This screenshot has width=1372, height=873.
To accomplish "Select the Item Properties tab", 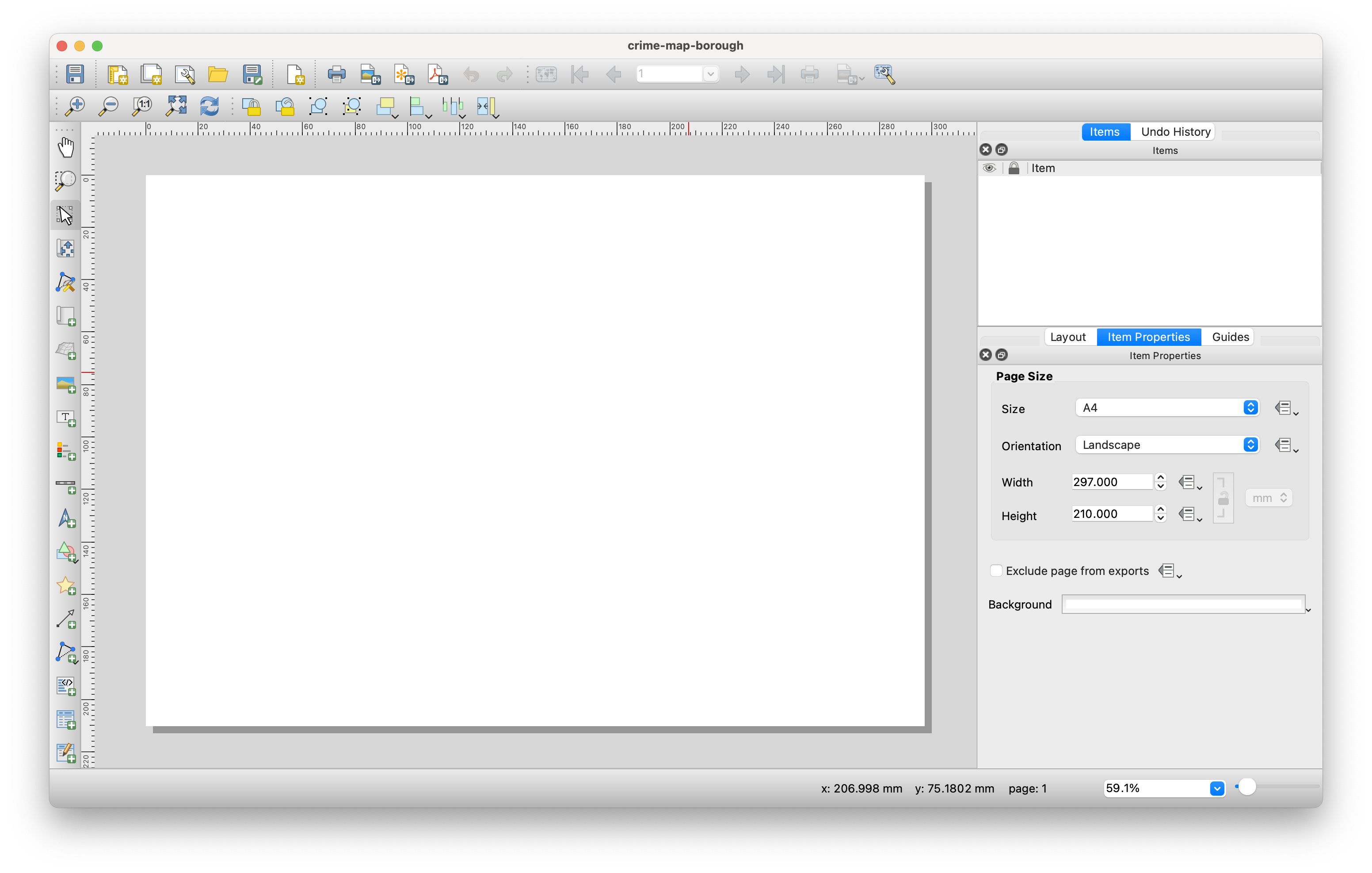I will pyautogui.click(x=1149, y=337).
